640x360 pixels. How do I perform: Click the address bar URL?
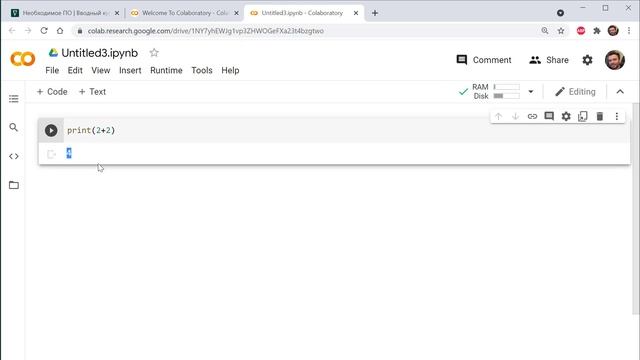pyautogui.click(x=206, y=31)
